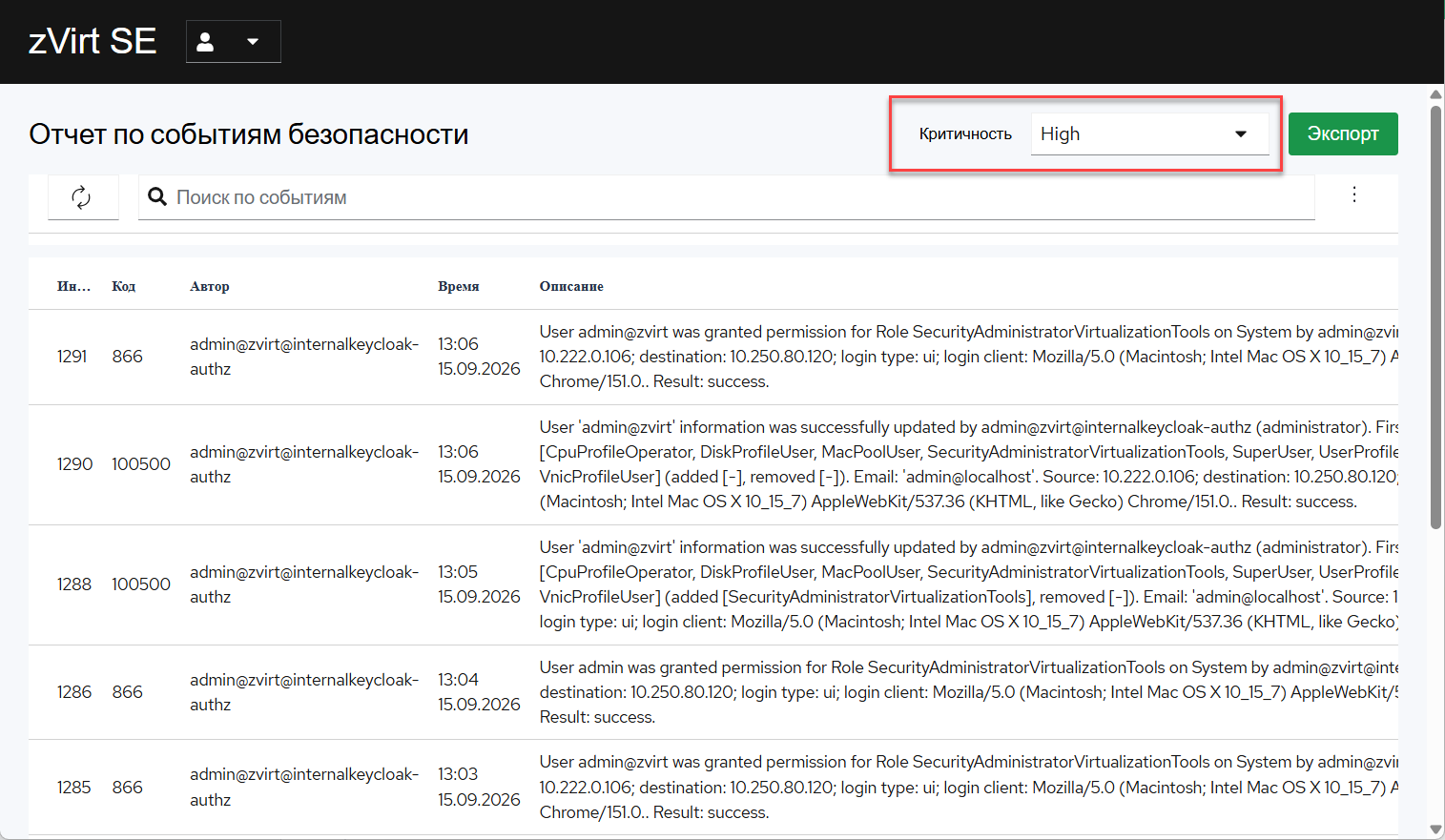Click the zVirt SE logo title
Image resolution: width=1445 pixels, height=840 pixels.
pos(93,41)
